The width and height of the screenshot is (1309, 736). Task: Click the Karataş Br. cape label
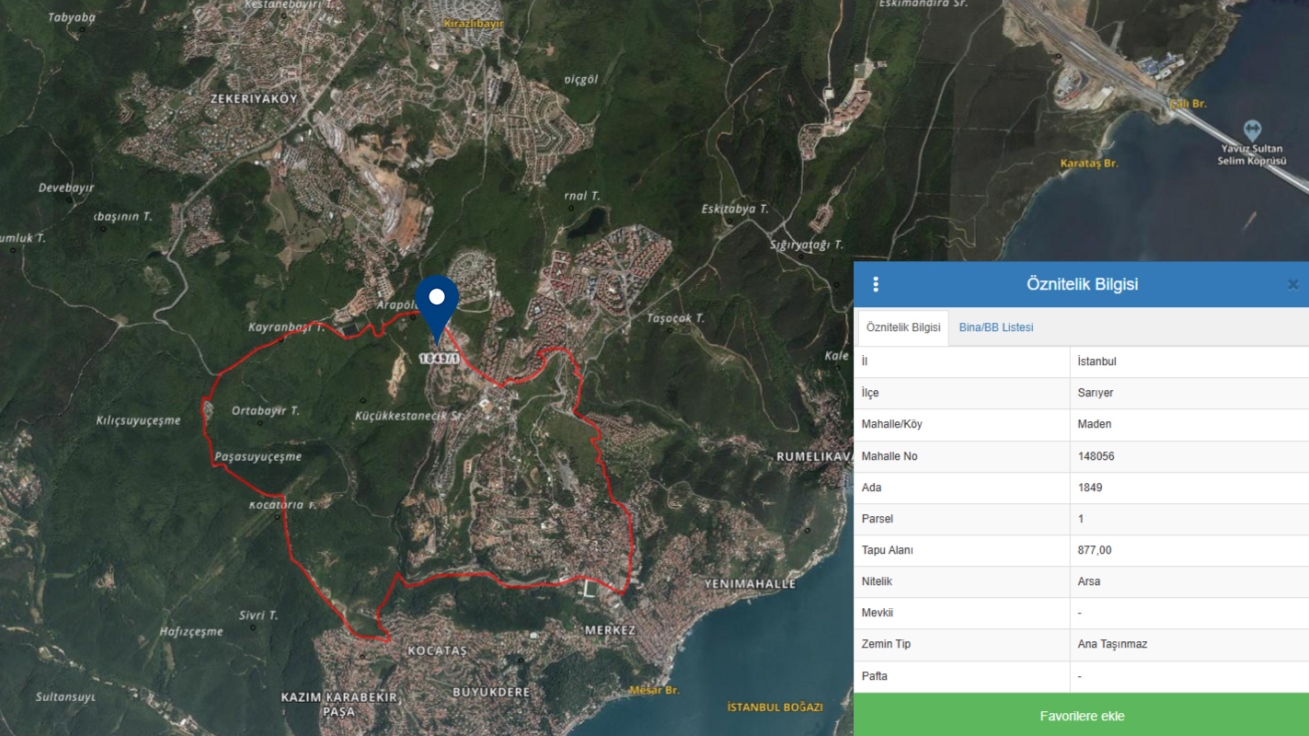point(1088,163)
